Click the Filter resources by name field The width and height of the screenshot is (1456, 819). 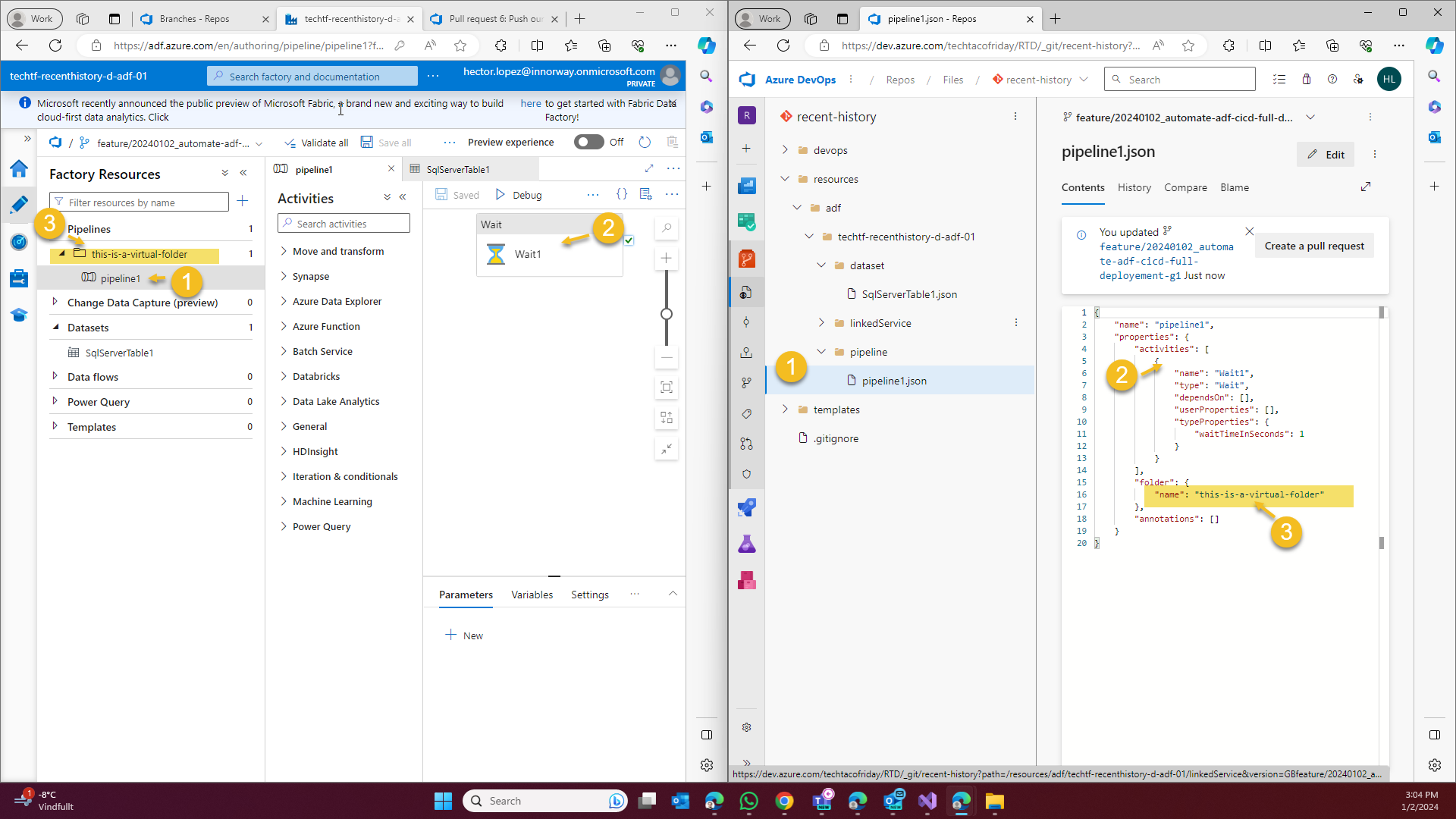click(139, 202)
